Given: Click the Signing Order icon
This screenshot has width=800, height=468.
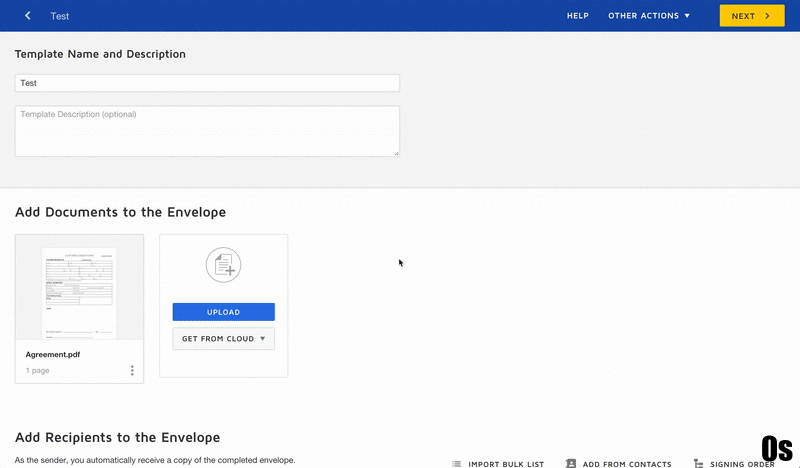Looking at the screenshot, I should pos(697,464).
